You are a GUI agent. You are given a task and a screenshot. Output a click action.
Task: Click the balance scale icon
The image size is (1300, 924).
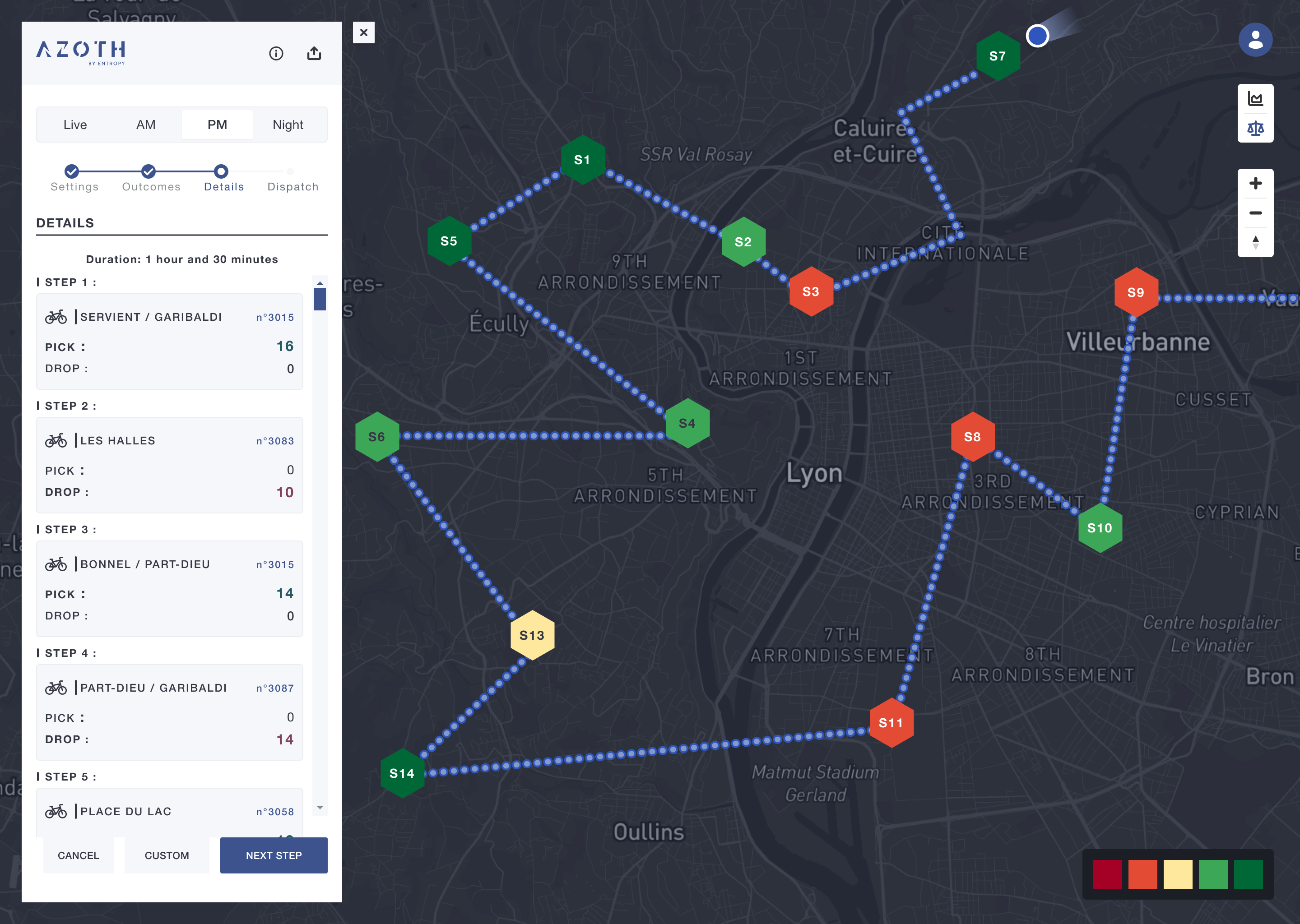pyautogui.click(x=1255, y=128)
